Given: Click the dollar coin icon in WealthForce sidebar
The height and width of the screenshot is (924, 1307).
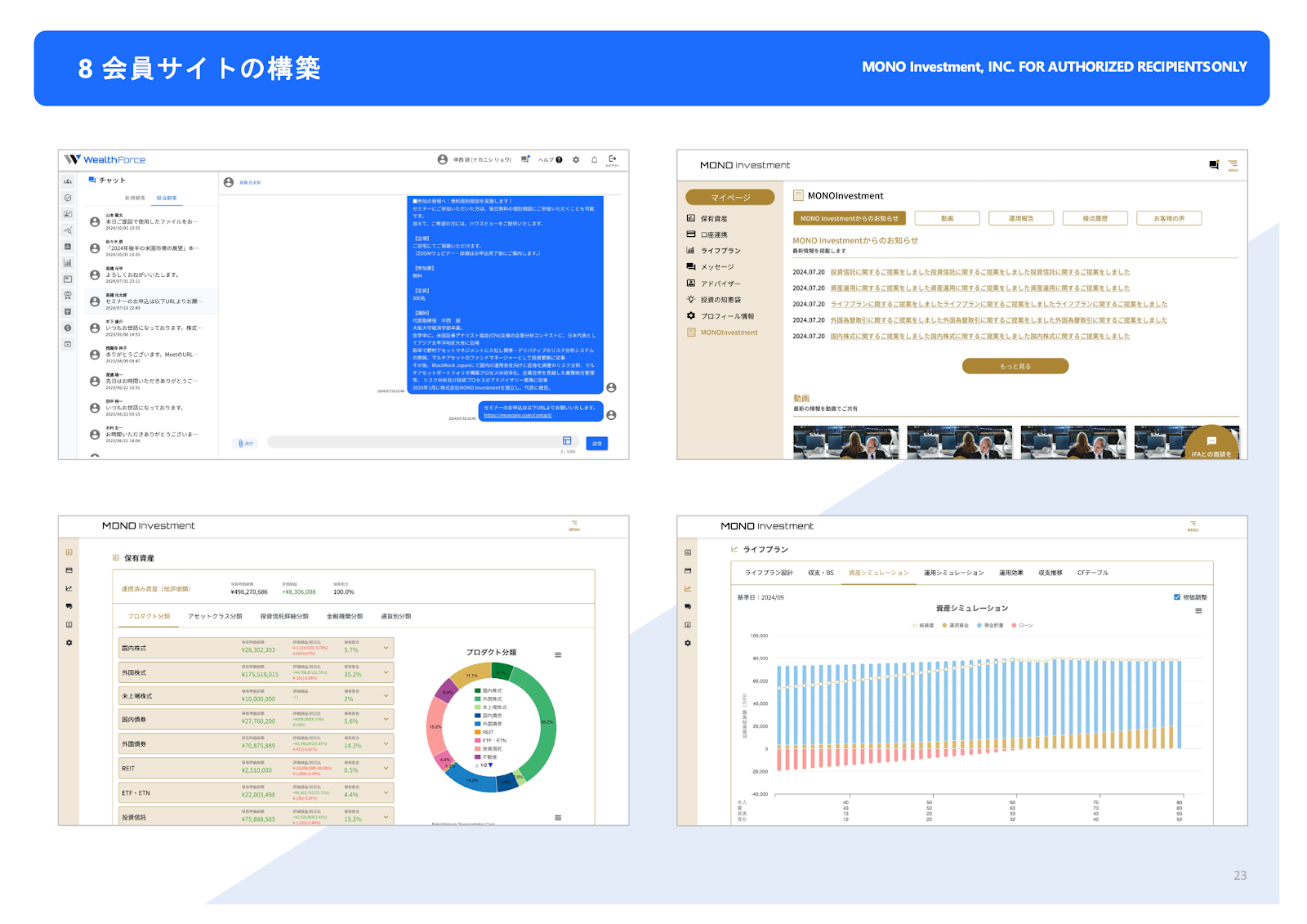Looking at the screenshot, I should click(68, 328).
